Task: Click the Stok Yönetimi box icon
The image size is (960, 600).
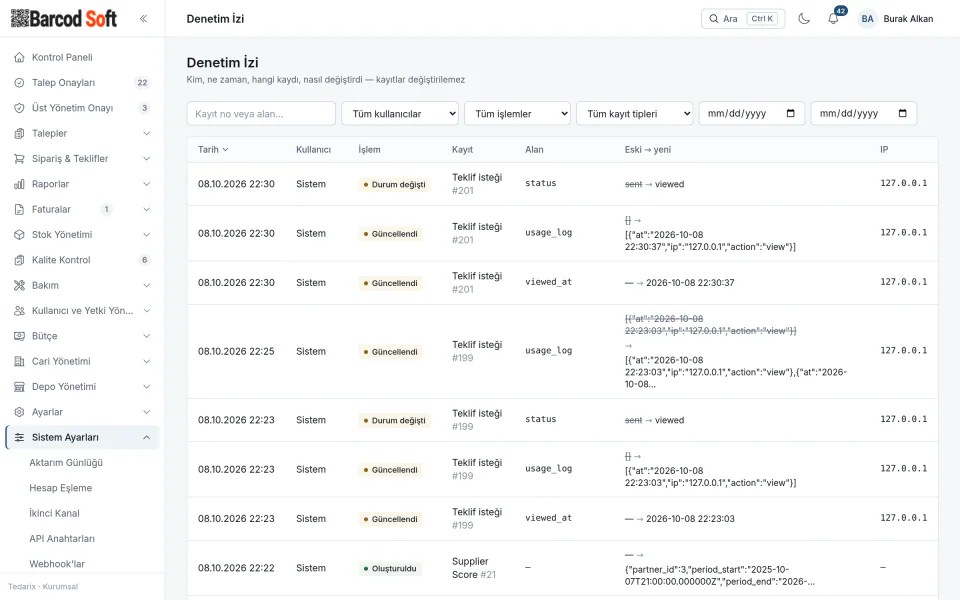Action: pyautogui.click(x=20, y=234)
